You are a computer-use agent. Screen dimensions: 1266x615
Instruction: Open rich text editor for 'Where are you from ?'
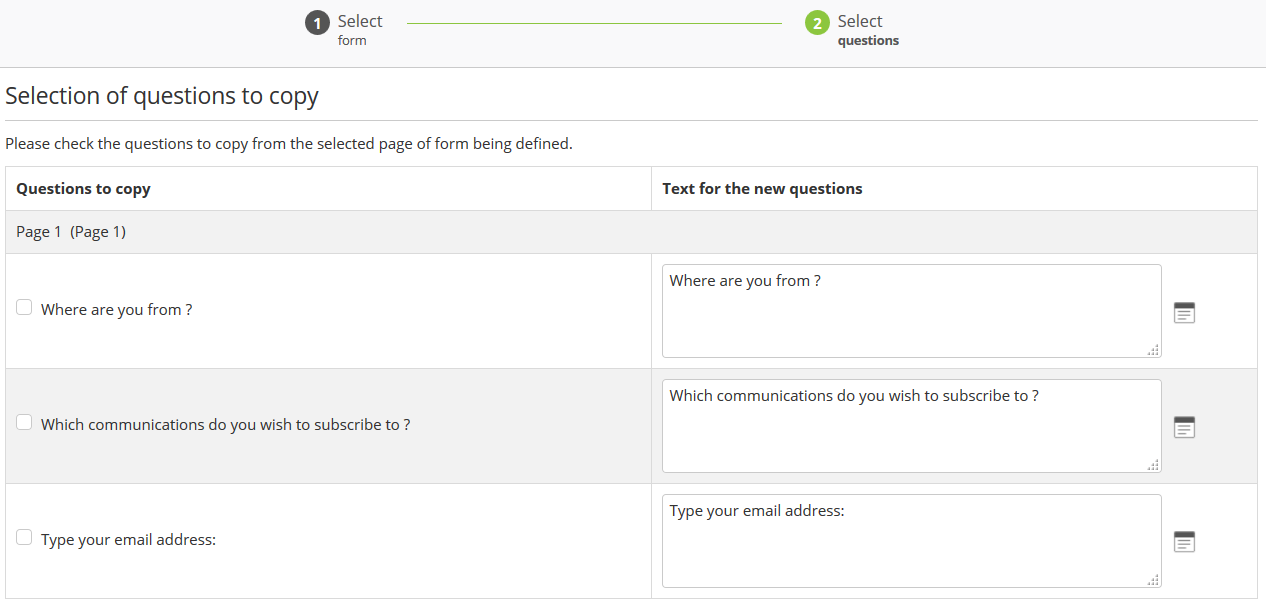coord(1184,312)
